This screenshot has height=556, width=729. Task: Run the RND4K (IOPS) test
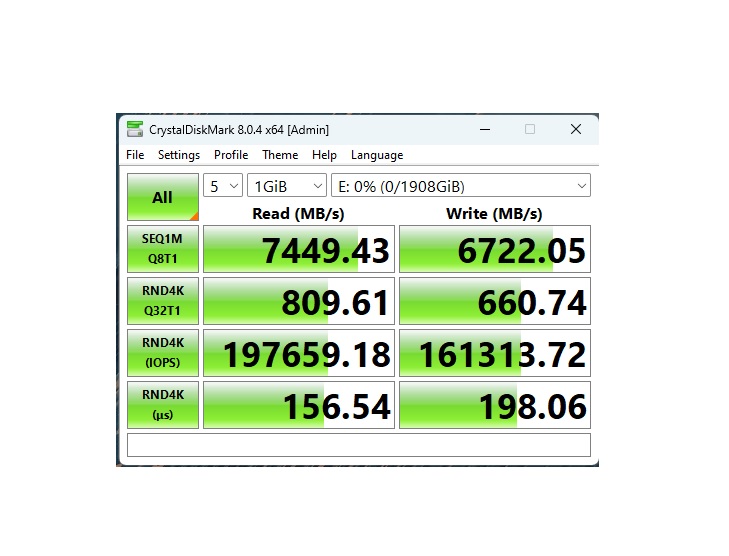(163, 353)
